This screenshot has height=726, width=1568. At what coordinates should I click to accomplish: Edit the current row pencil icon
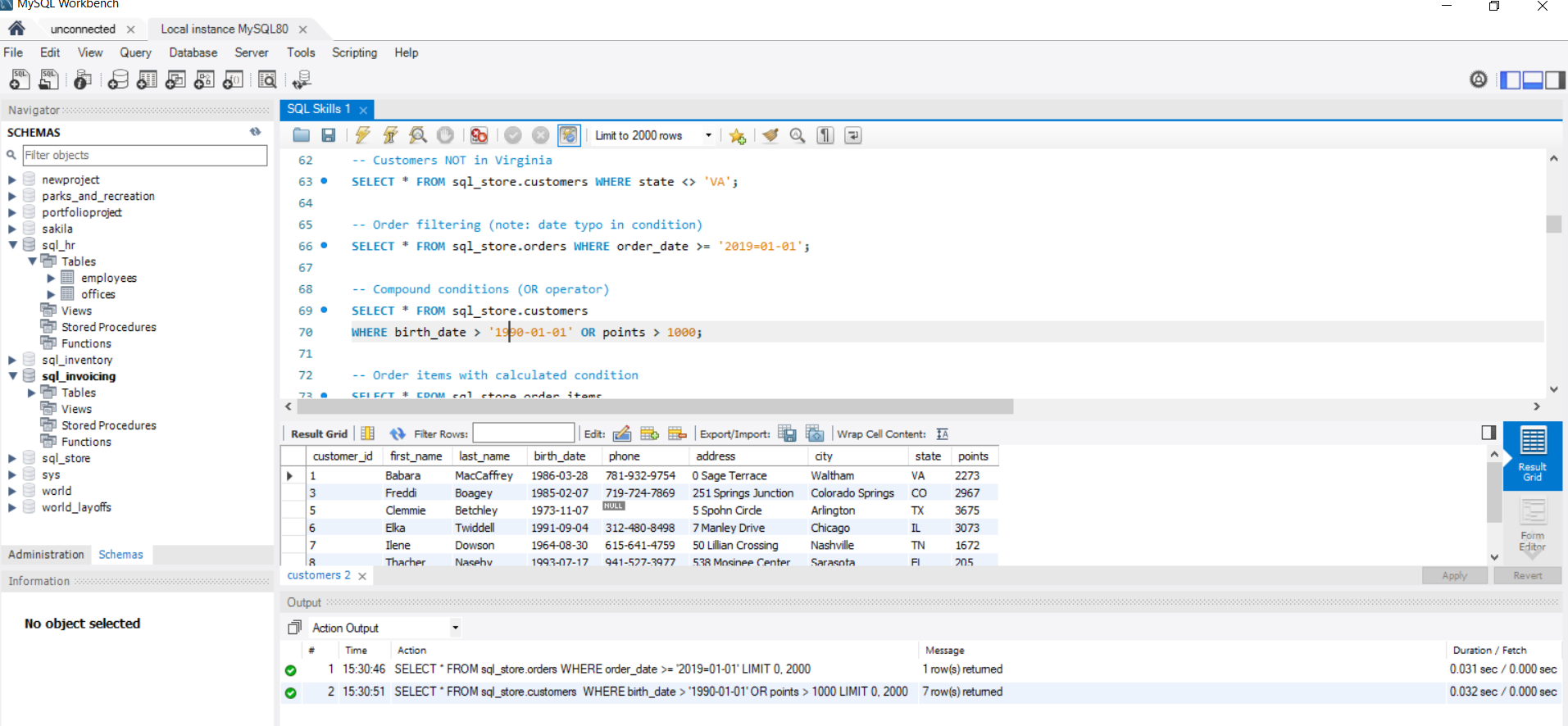(622, 433)
